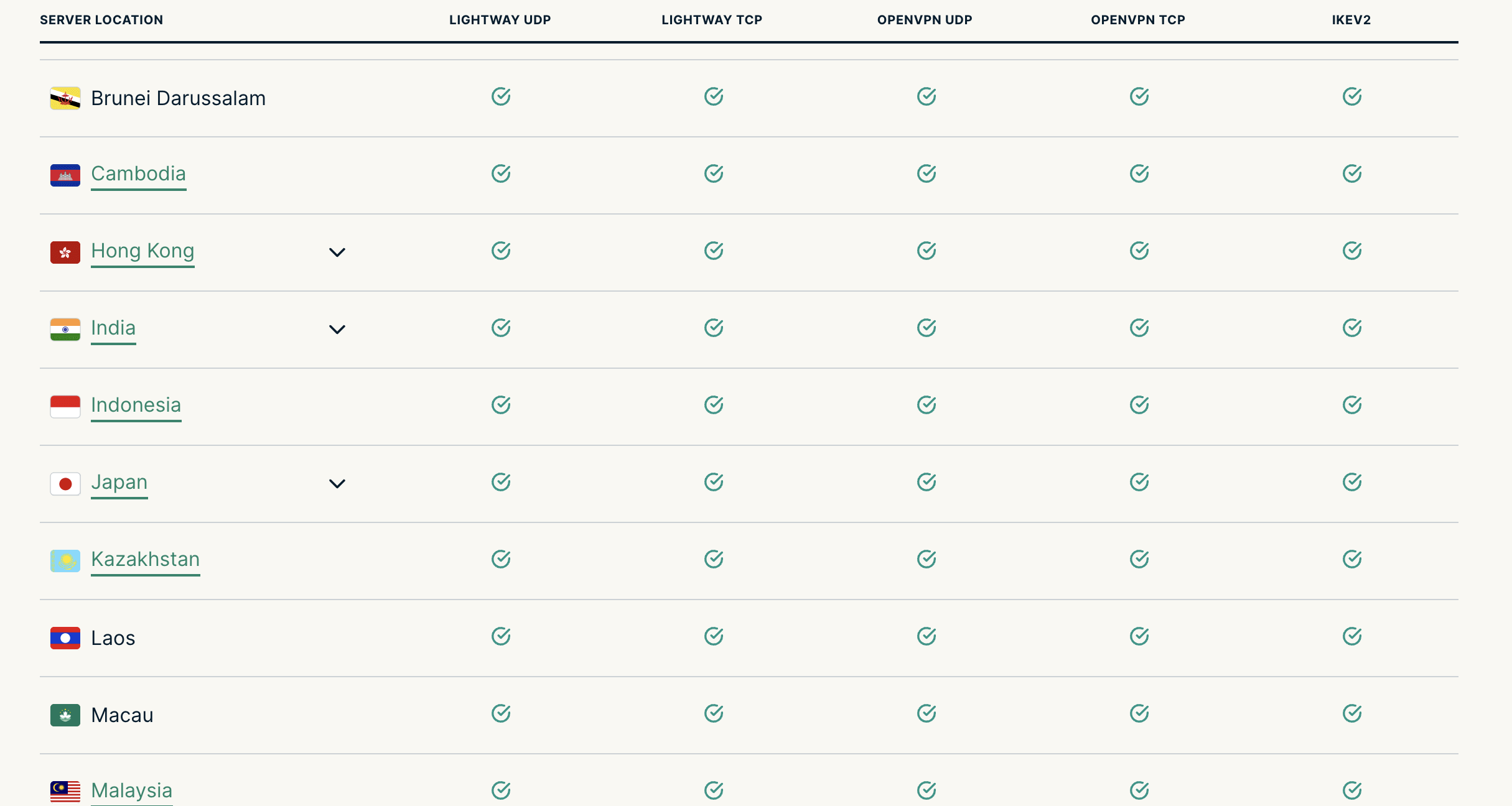
Task: Click the Server Location column header
Action: (101, 20)
